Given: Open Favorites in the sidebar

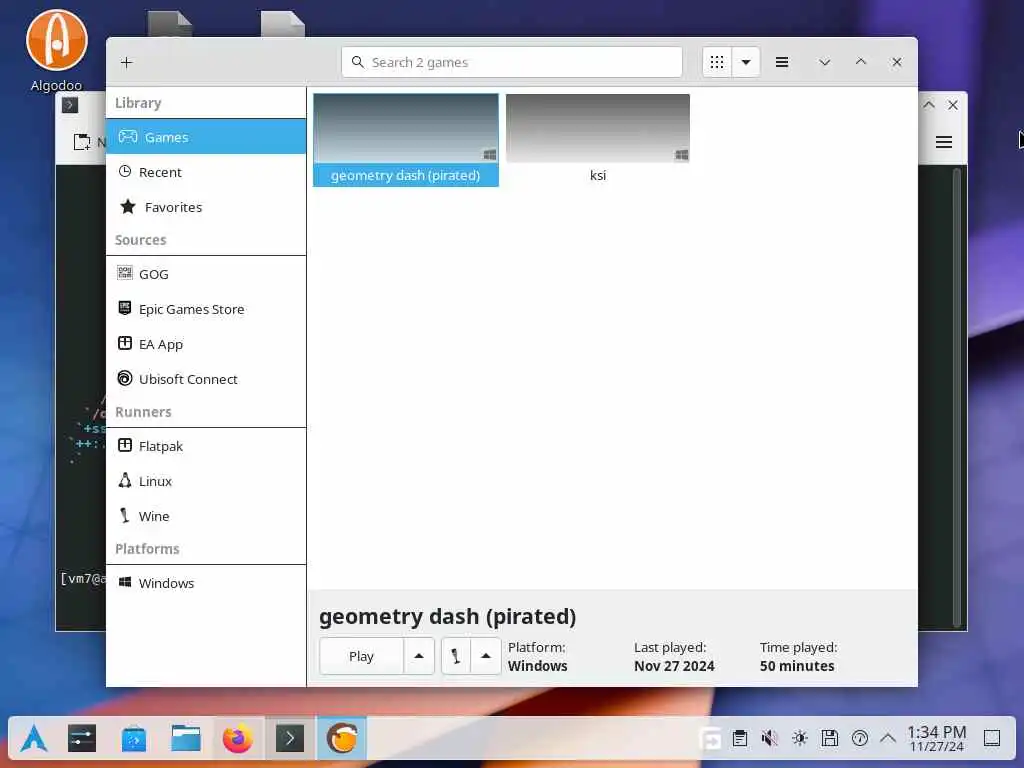Looking at the screenshot, I should [206, 207].
